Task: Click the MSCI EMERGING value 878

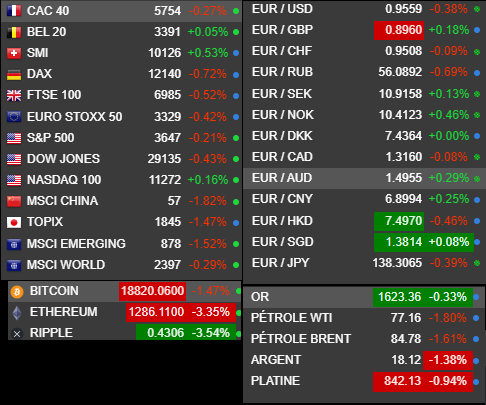Action: pyautogui.click(x=171, y=244)
